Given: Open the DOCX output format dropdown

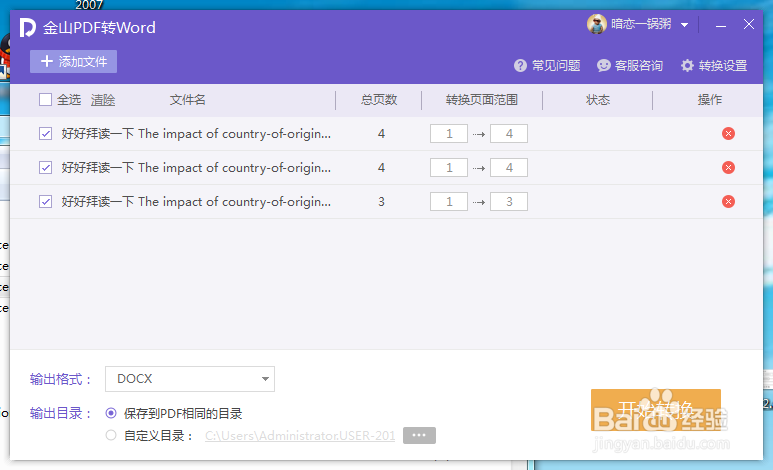Looking at the screenshot, I should point(190,379).
